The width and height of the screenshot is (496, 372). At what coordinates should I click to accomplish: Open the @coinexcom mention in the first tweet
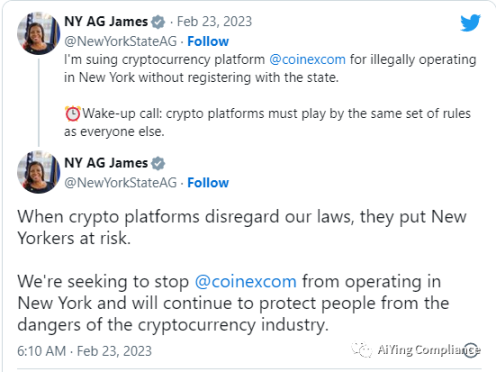pos(307,60)
